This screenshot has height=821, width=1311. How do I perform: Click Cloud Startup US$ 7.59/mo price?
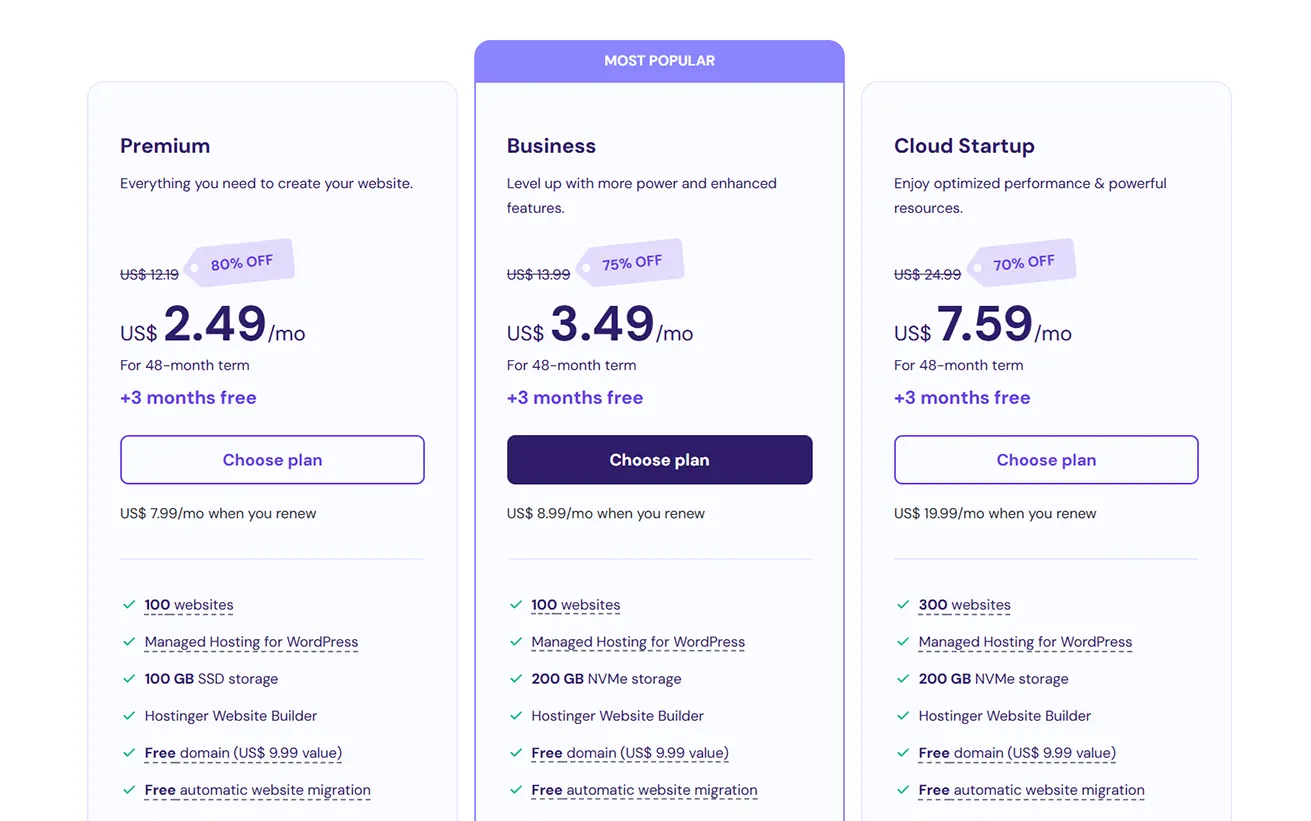(983, 325)
